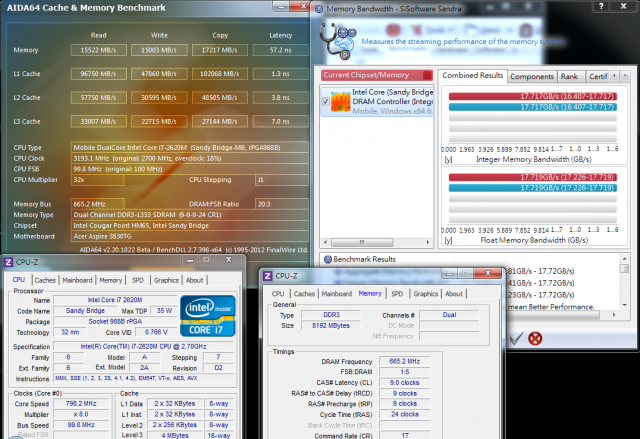Click the Benchmark Results scroll-down arrow

point(624,305)
